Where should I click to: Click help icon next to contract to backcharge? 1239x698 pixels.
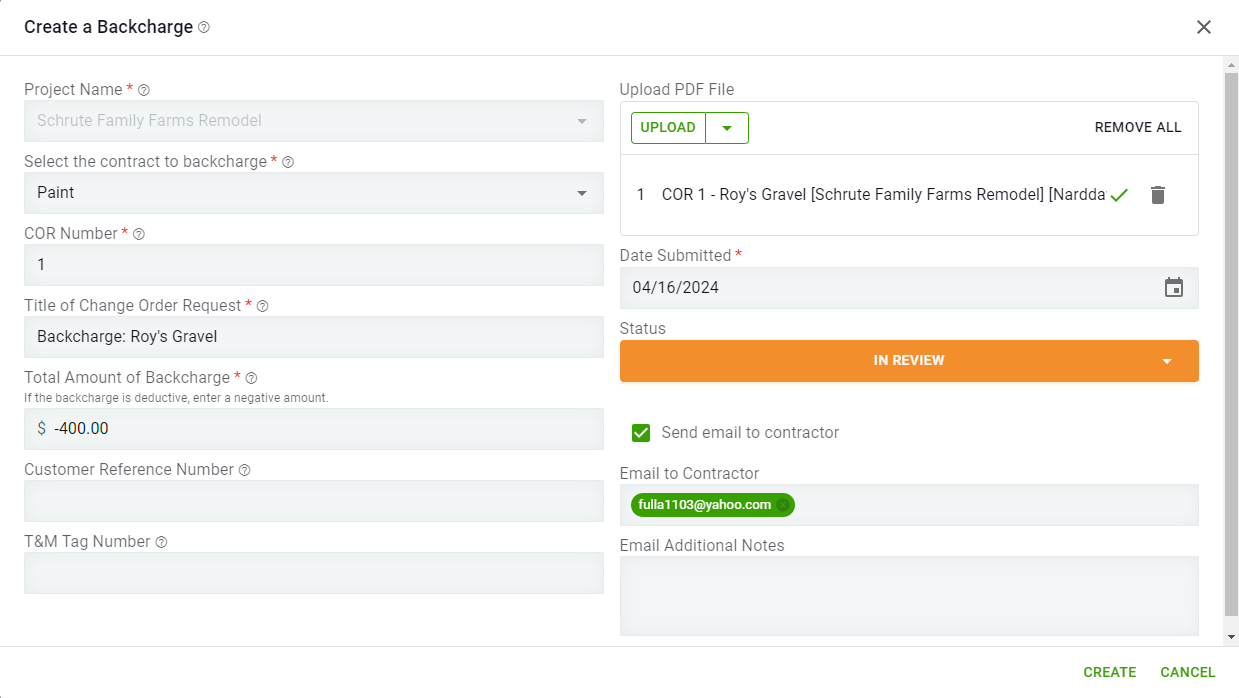tap(288, 162)
